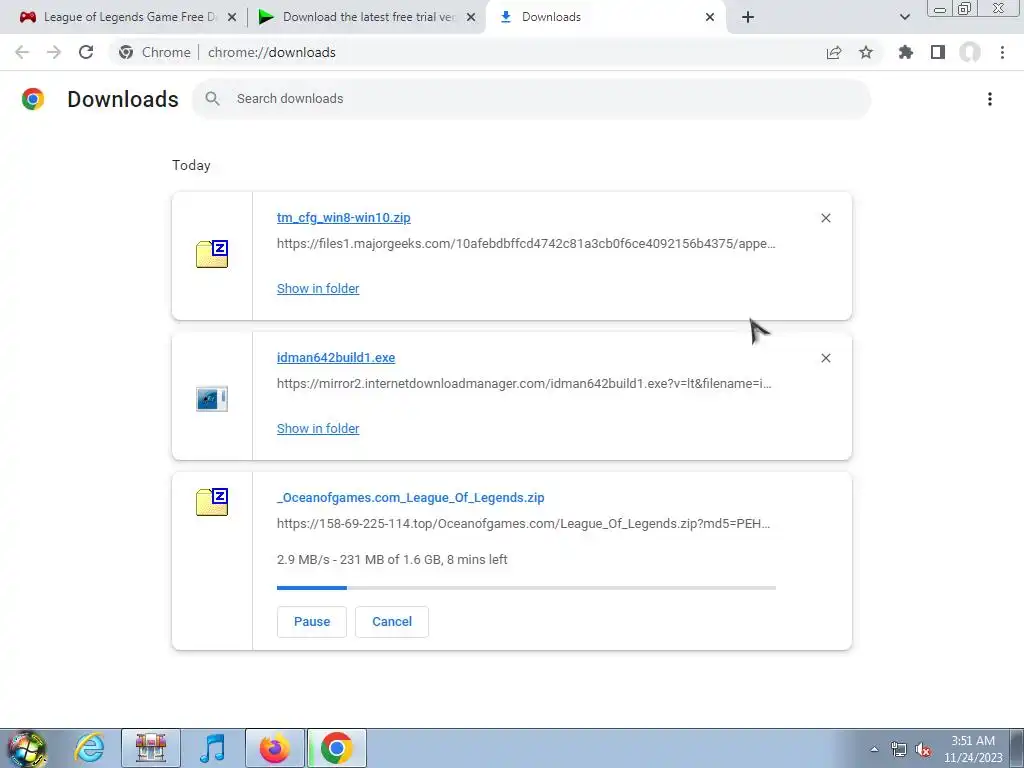
Task: Expand the tab search dropdown arrow
Action: [905, 17]
